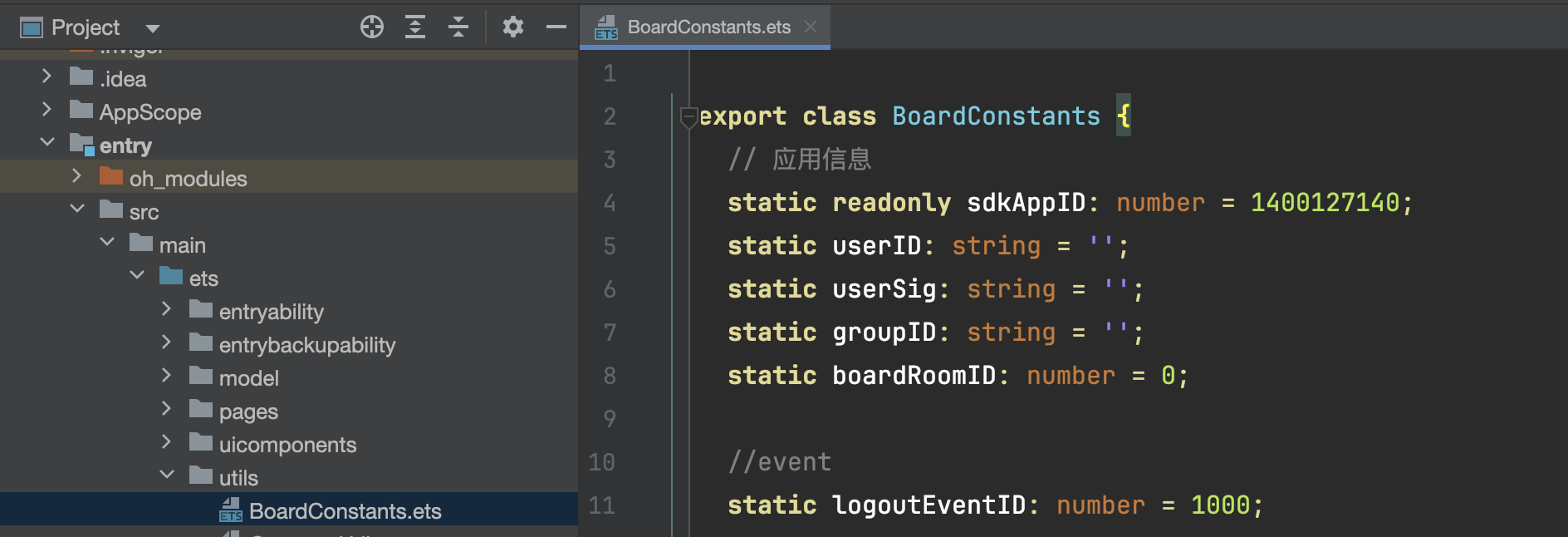Close the BoardConstants.ets tab
Image resolution: width=1568 pixels, height=537 pixels.
point(811,27)
